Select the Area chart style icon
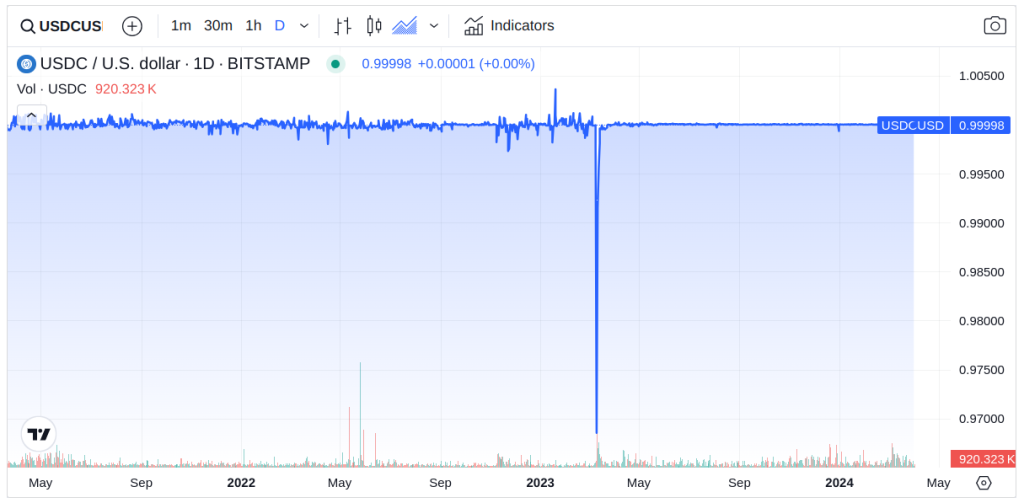Screen dimensions: 1024x503 (404, 26)
